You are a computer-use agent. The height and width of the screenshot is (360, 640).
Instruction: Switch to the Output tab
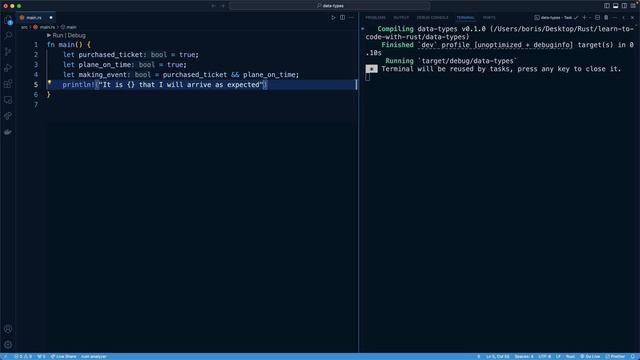click(x=401, y=18)
